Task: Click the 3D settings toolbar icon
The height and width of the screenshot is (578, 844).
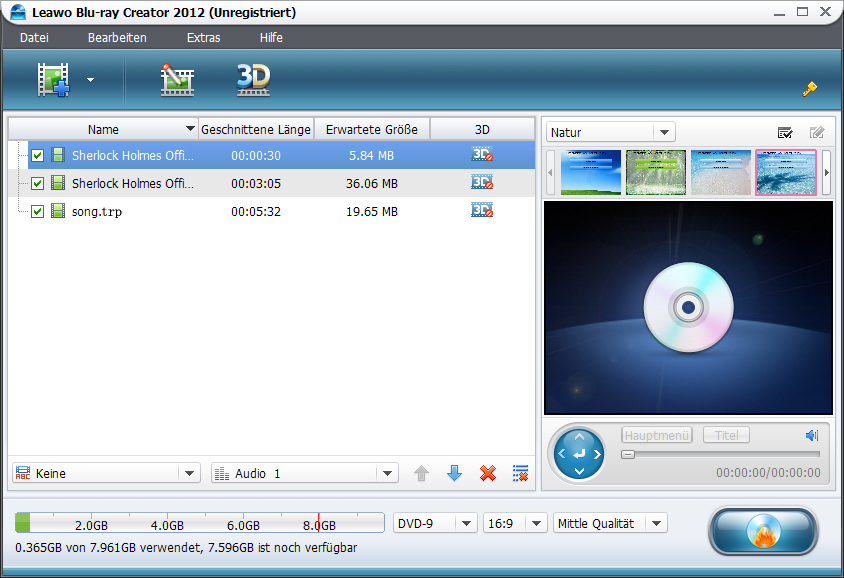Action: coord(253,80)
